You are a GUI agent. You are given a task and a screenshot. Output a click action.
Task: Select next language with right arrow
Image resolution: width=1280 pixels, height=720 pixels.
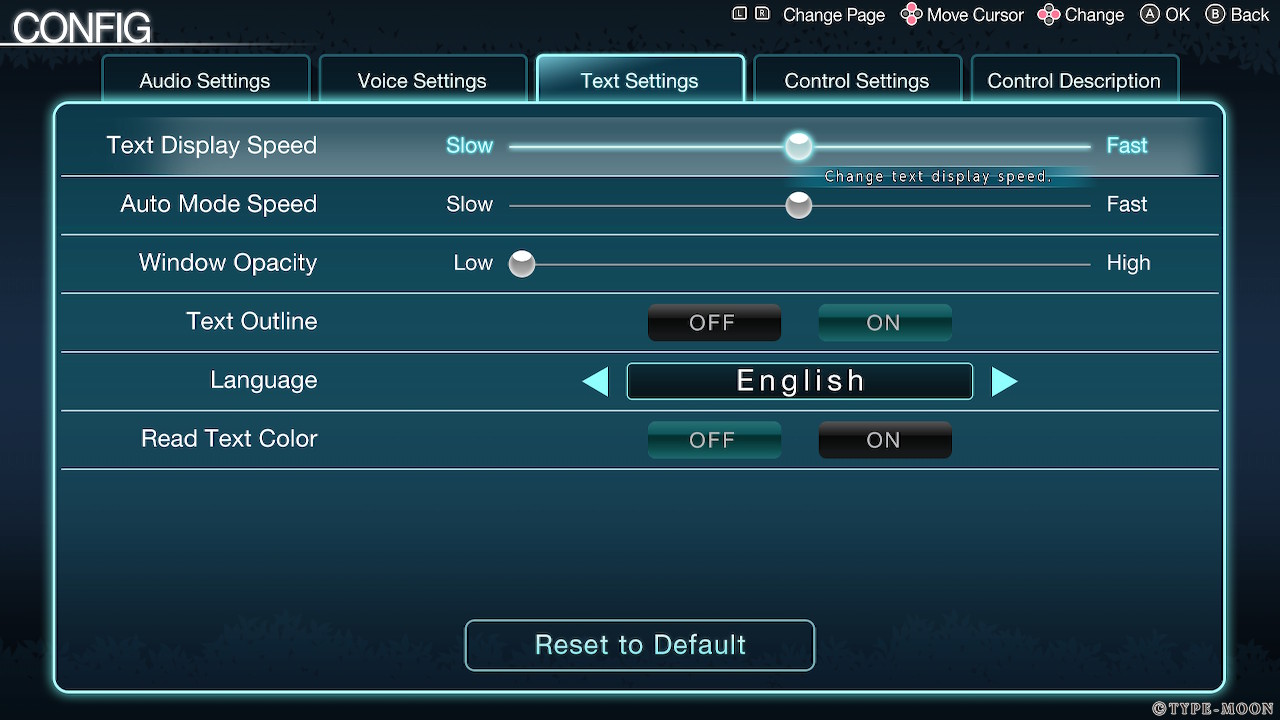coord(1004,381)
